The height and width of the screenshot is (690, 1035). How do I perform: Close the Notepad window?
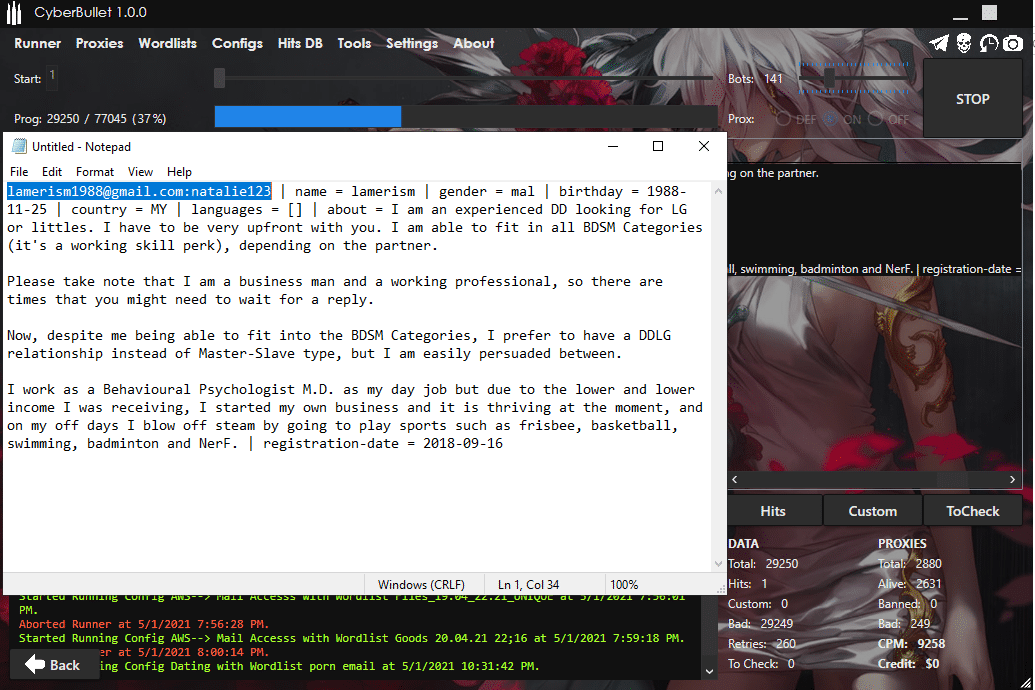click(704, 146)
